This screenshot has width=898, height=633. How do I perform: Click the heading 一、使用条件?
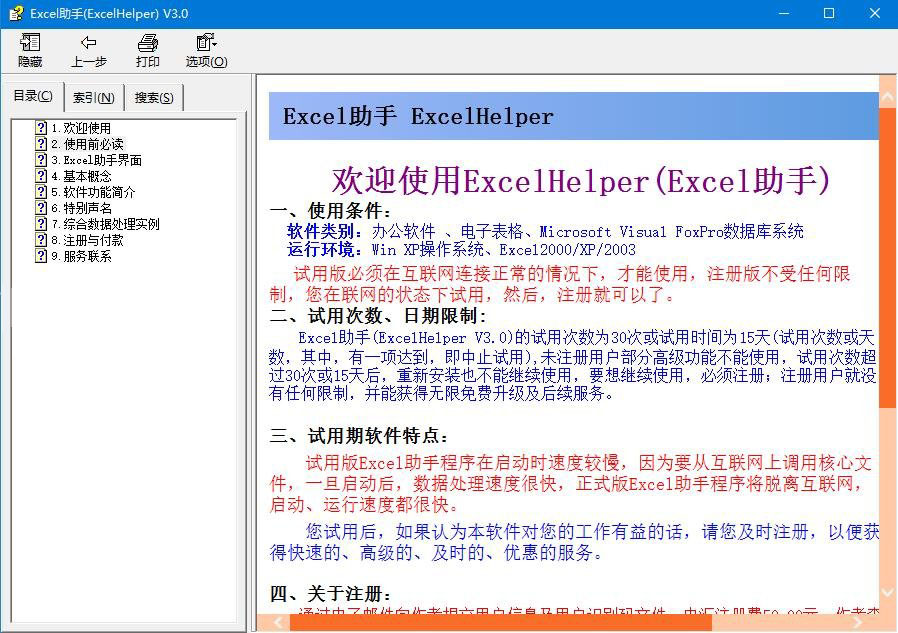point(330,211)
